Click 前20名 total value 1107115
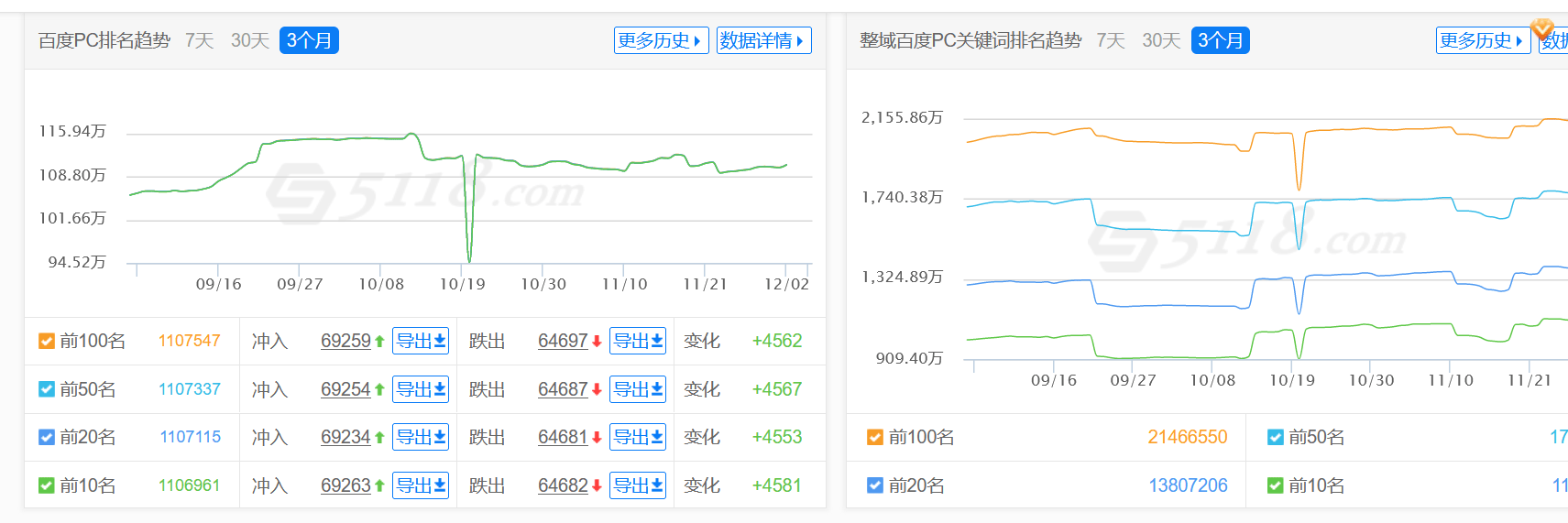 click(190, 437)
